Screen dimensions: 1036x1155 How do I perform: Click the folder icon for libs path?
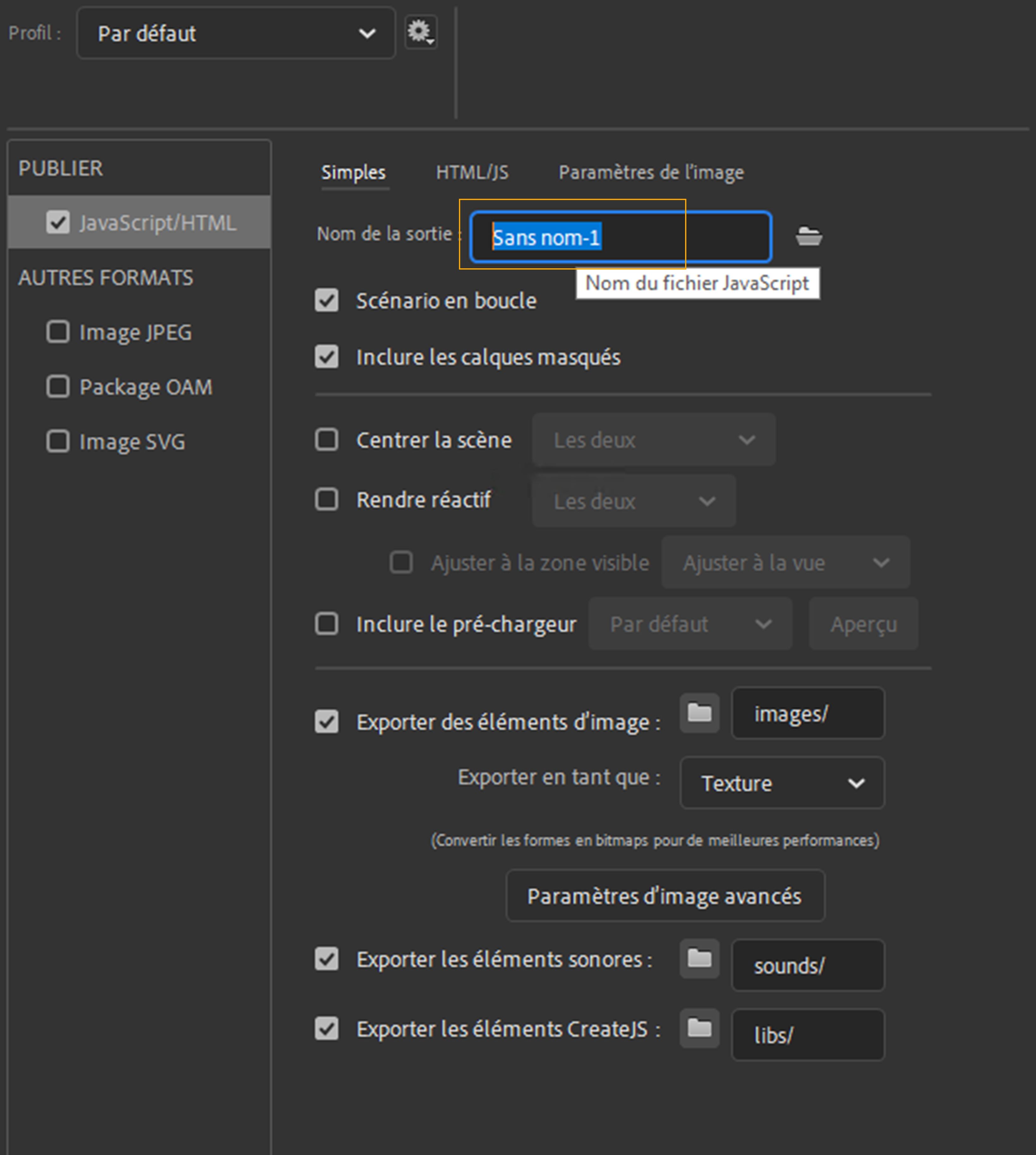click(700, 1029)
